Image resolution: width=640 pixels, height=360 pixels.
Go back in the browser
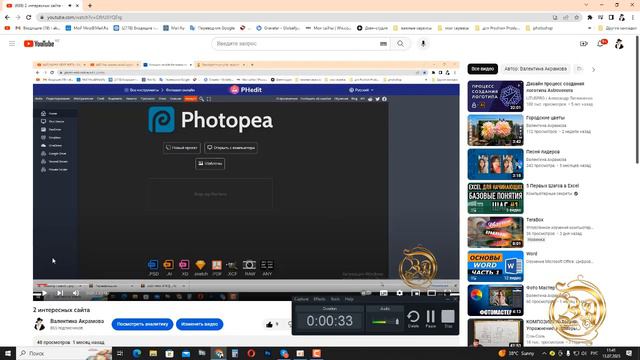click(7, 18)
